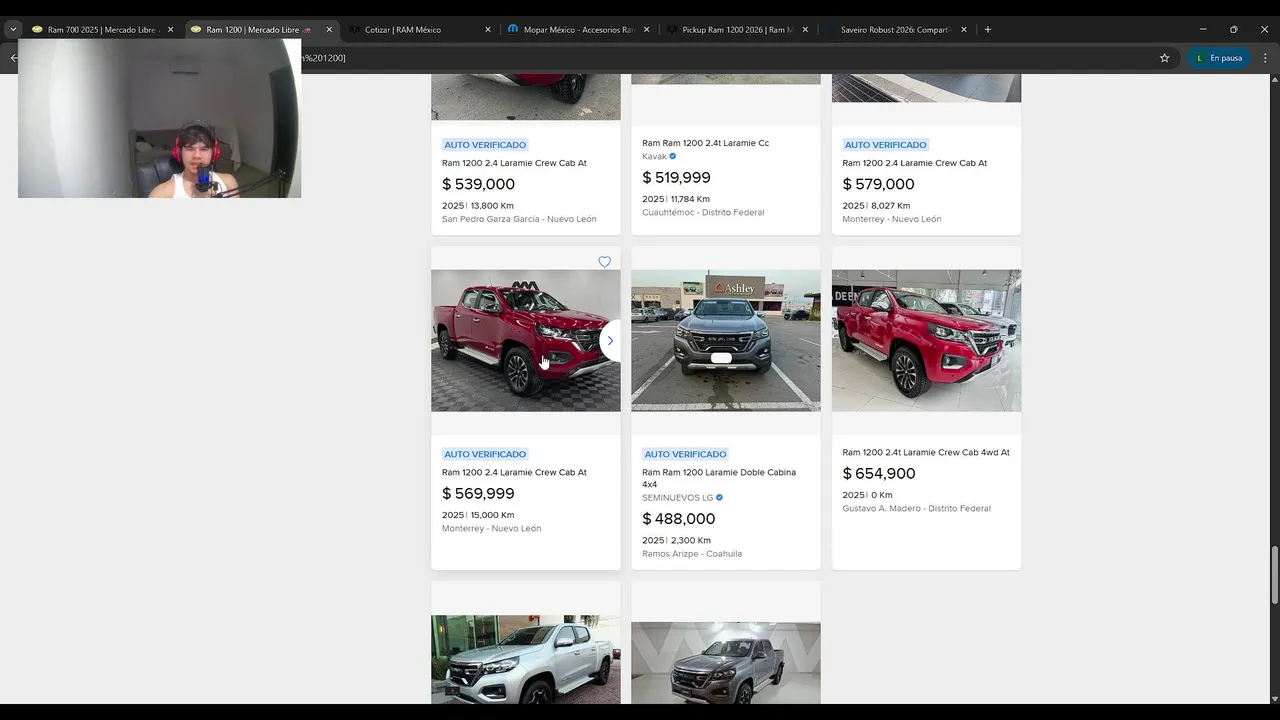Click the SEMINUEVOS LG seller name
This screenshot has height=720, width=1280.
point(677,497)
